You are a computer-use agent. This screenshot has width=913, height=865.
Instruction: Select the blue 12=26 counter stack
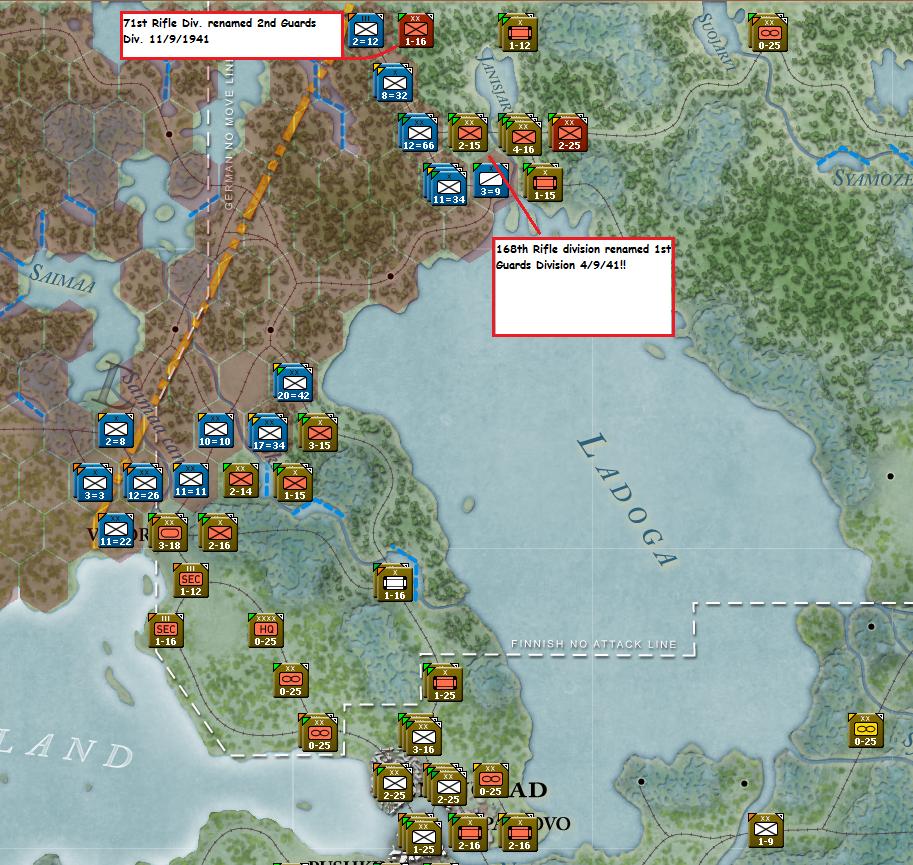(x=143, y=483)
